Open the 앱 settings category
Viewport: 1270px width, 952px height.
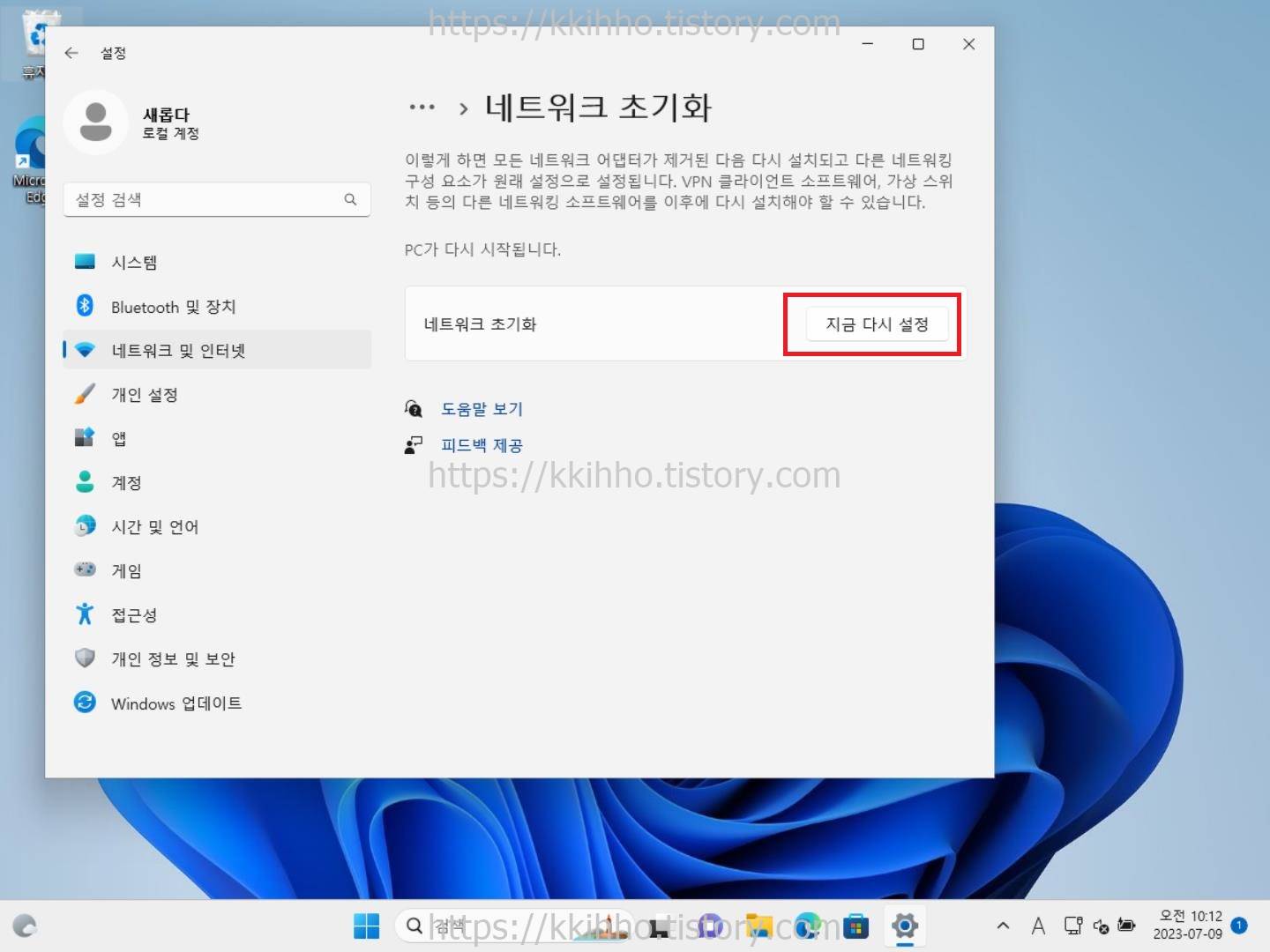(x=217, y=438)
